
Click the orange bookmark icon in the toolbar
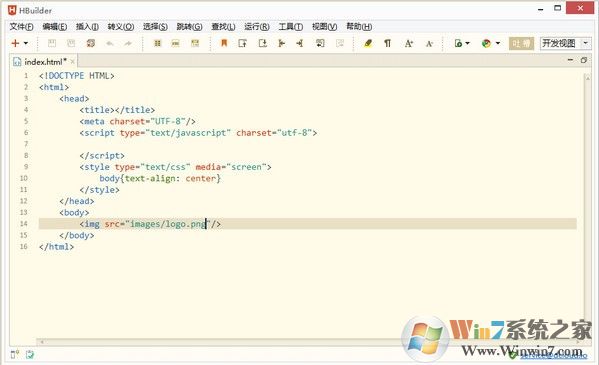pyautogui.click(x=224, y=43)
